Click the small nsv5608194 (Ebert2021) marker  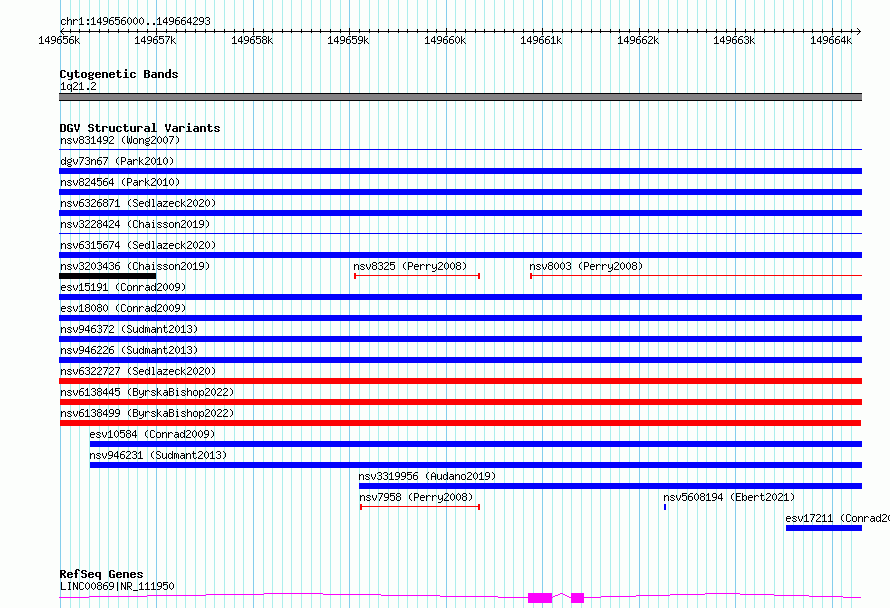(x=665, y=507)
